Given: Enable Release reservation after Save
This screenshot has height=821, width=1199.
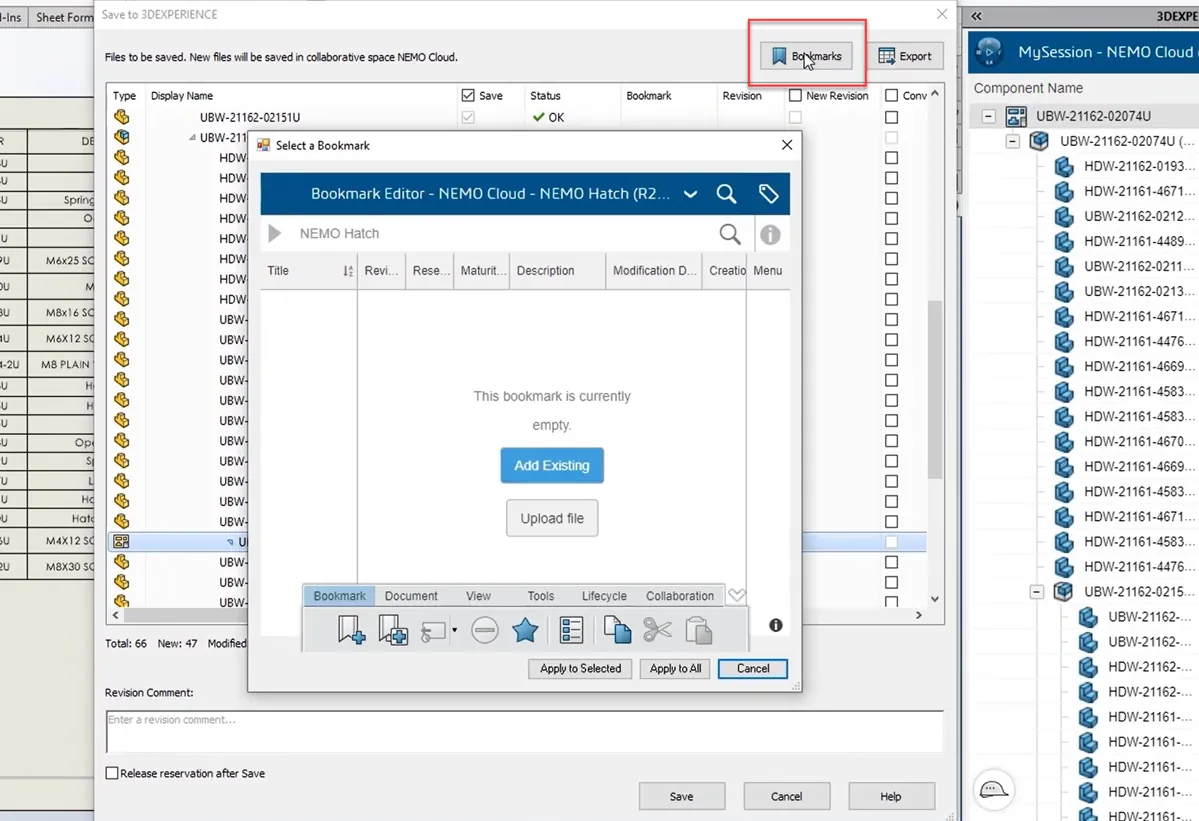Looking at the screenshot, I should [x=112, y=773].
